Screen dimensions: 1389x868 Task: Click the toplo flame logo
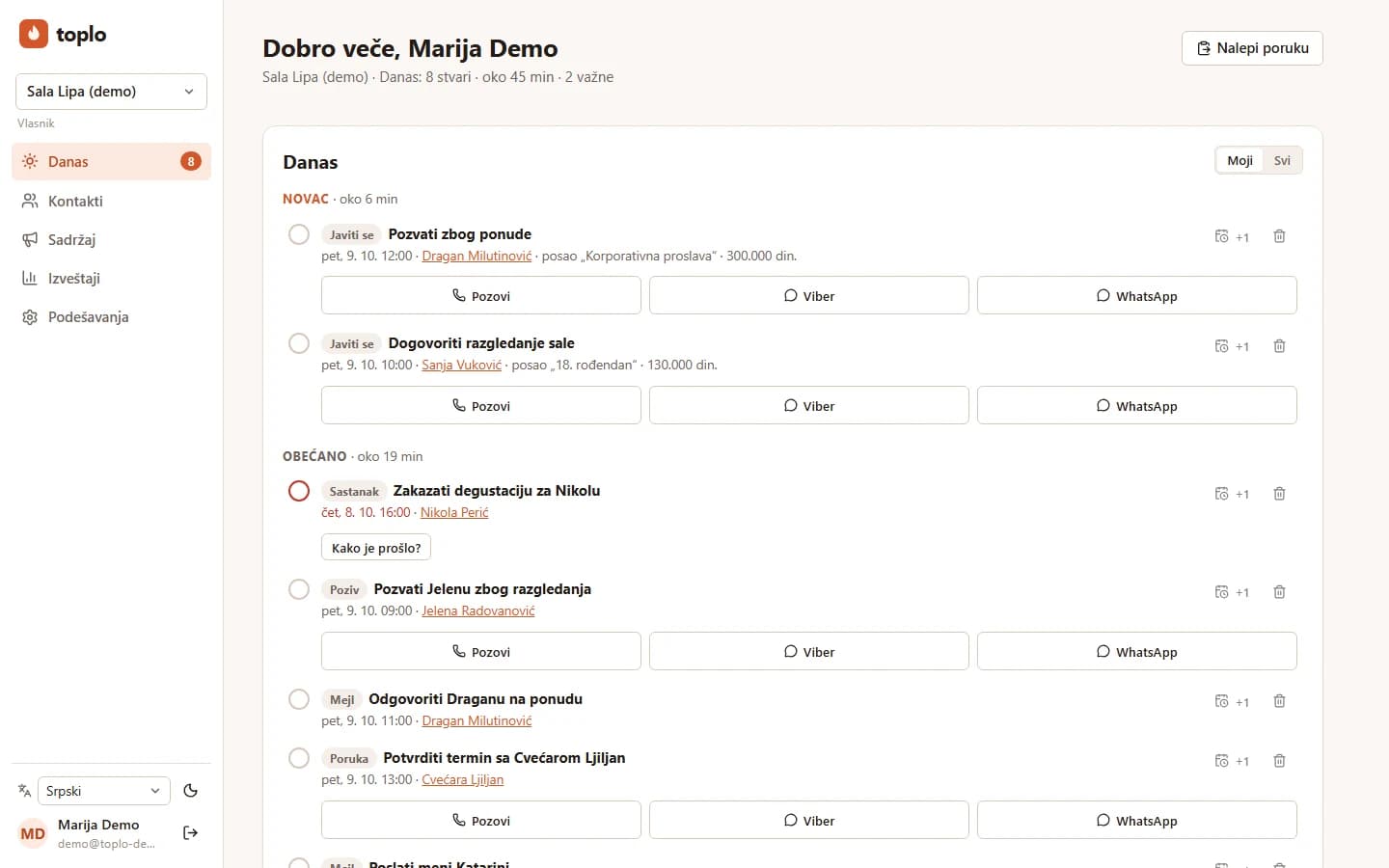point(34,34)
